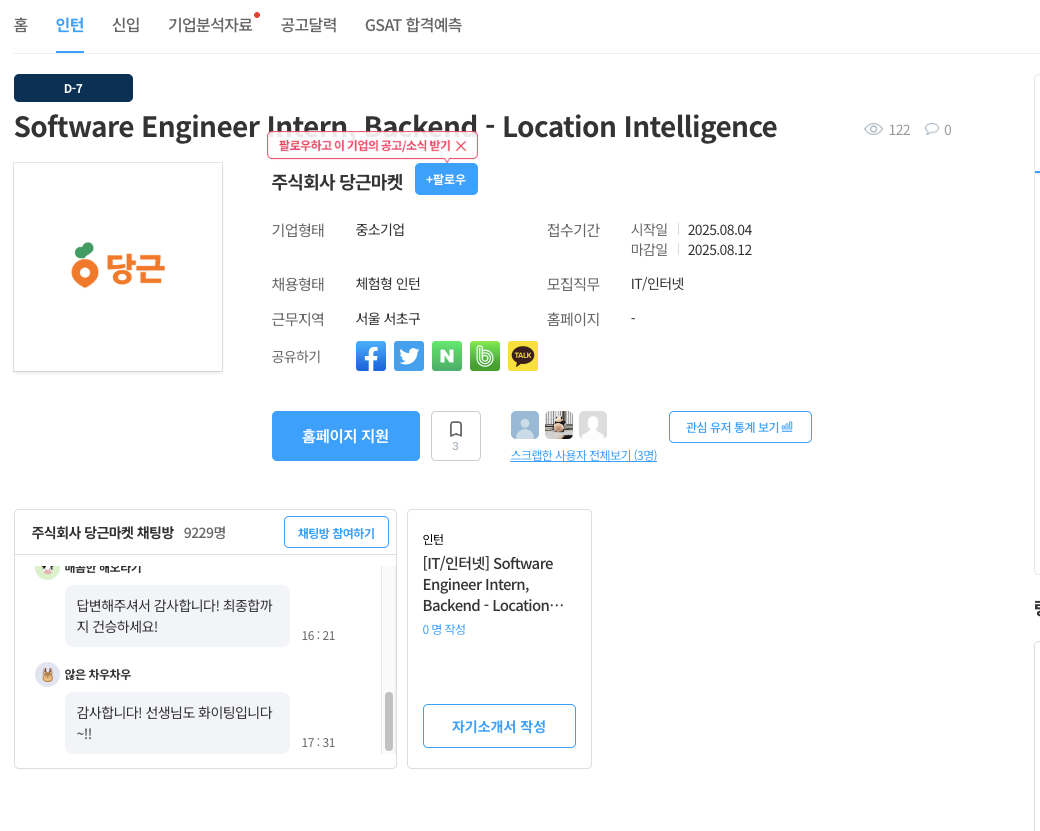
Task: Switch to the 신입 tab
Action: click(x=126, y=25)
